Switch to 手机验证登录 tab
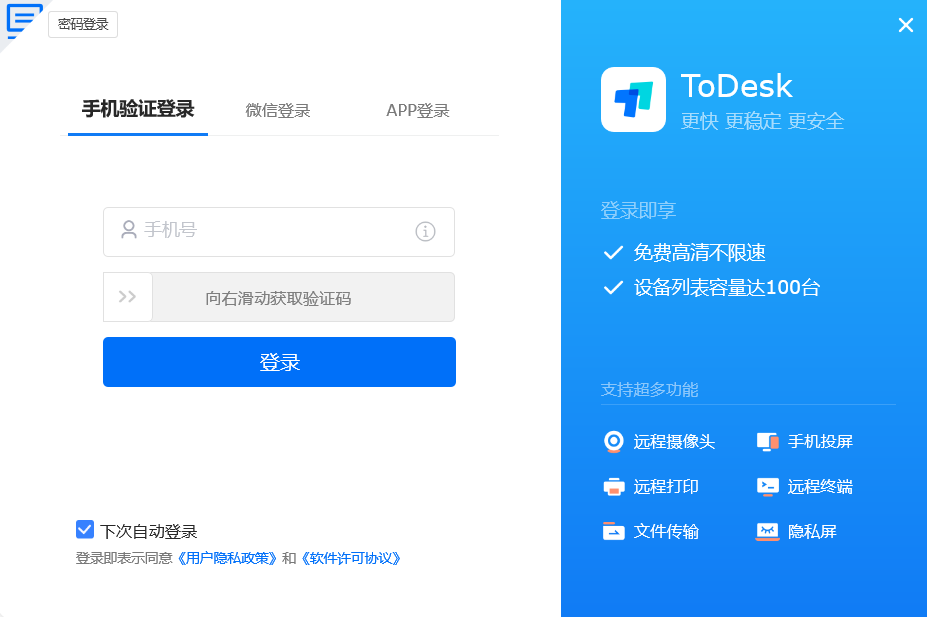 pyautogui.click(x=138, y=109)
